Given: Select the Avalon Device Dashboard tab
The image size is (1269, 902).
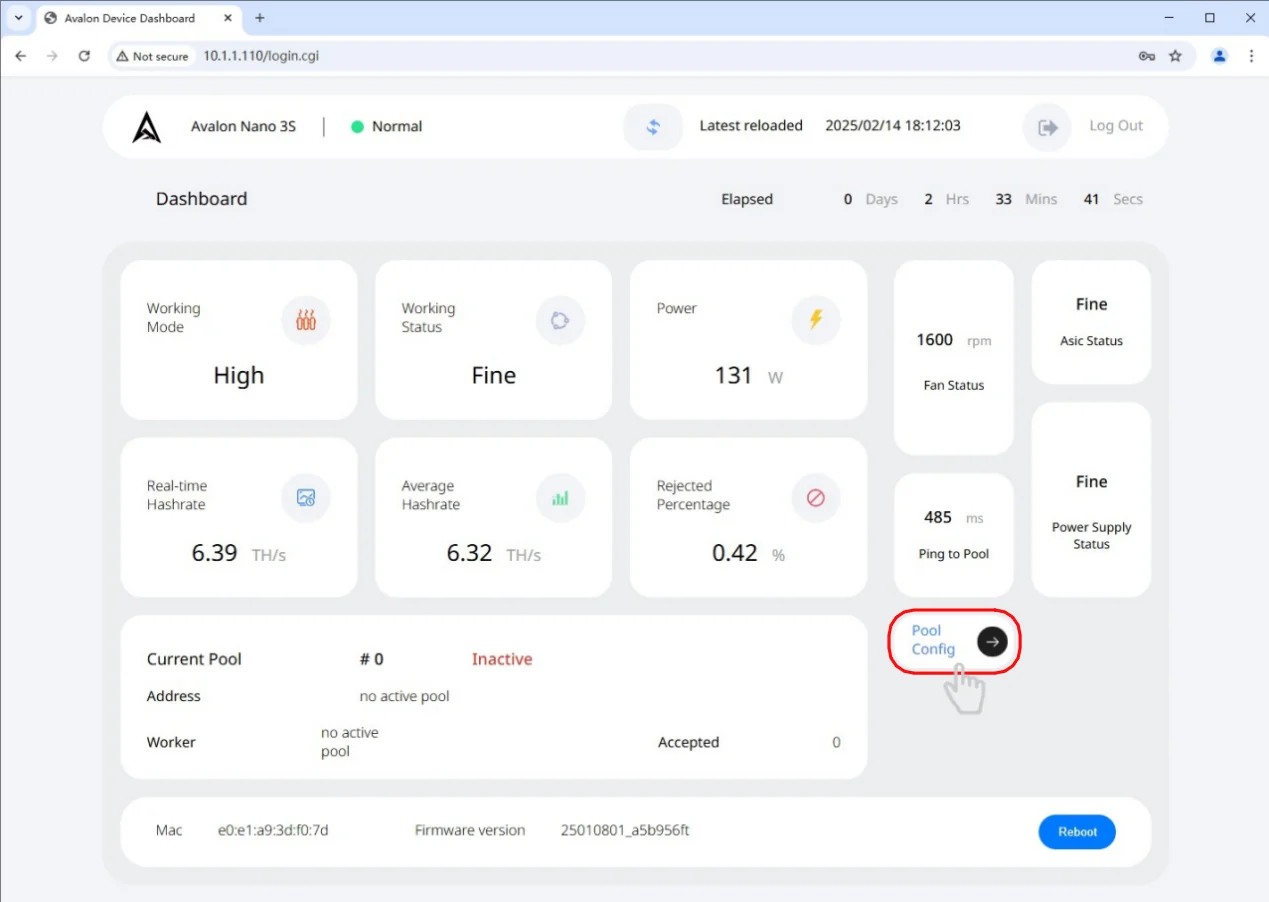Looking at the screenshot, I should (130, 18).
